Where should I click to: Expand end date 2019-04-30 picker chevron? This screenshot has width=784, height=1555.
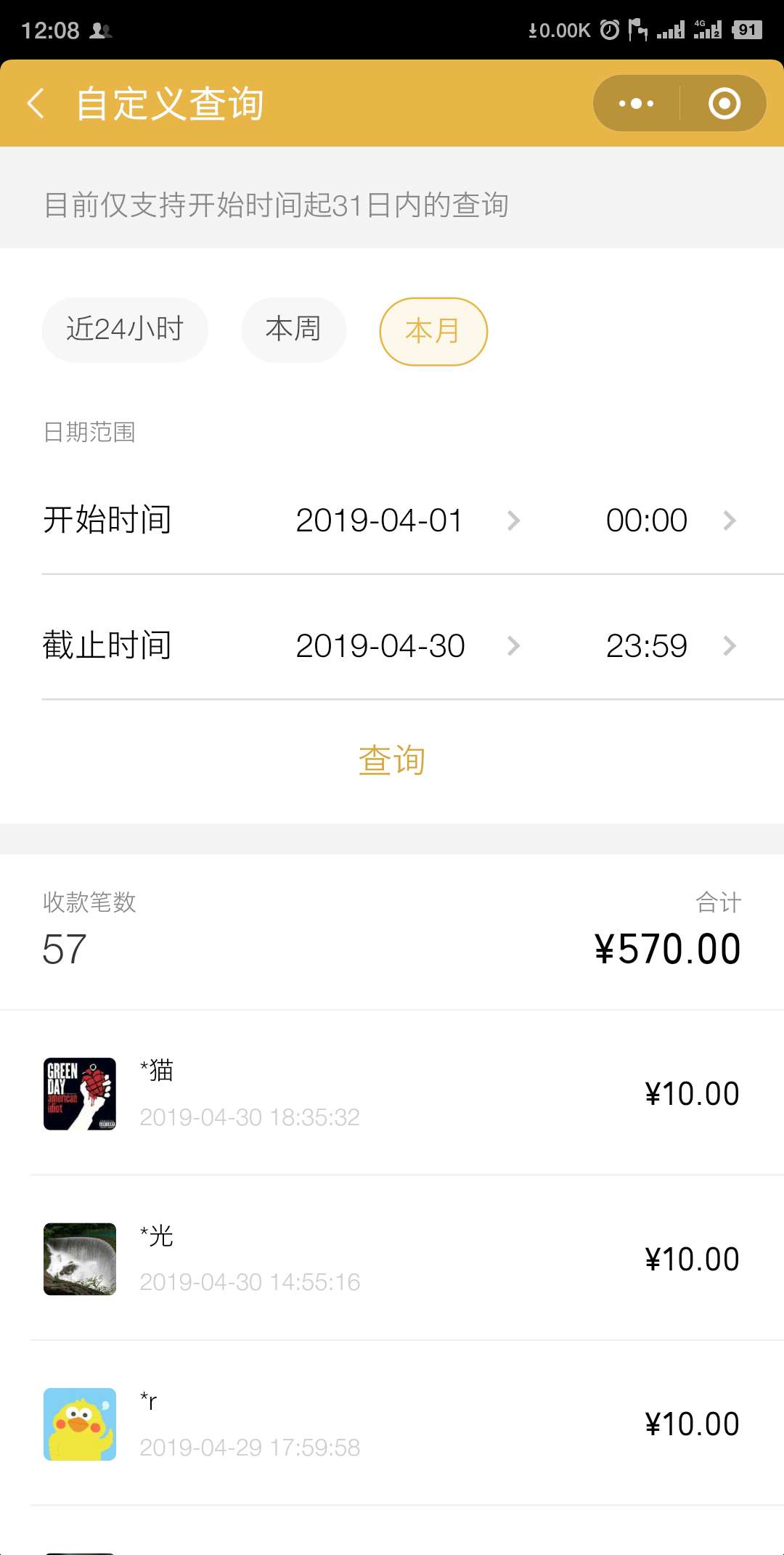[514, 646]
